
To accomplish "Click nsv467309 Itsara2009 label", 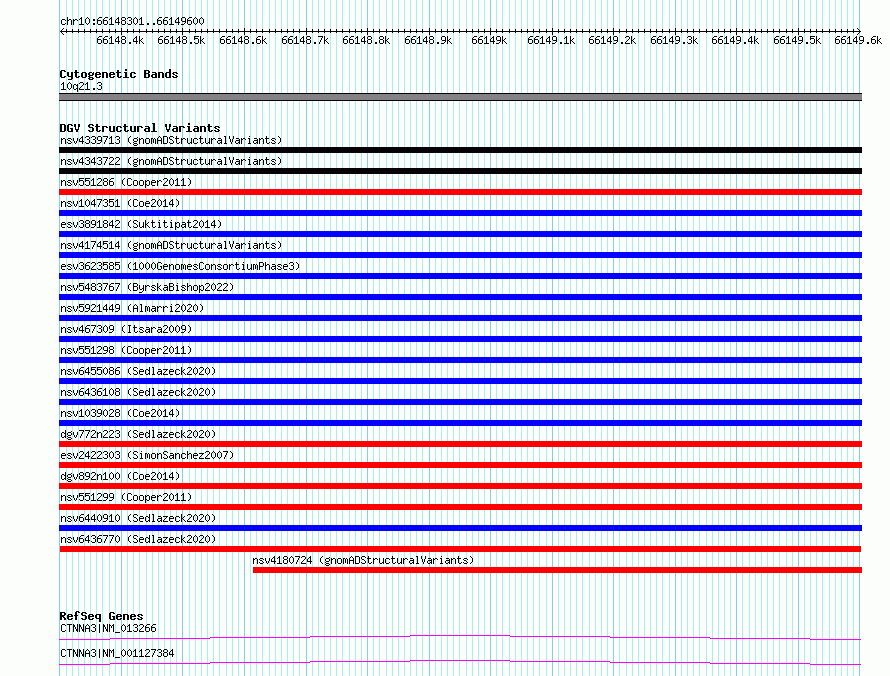I will tap(126, 329).
